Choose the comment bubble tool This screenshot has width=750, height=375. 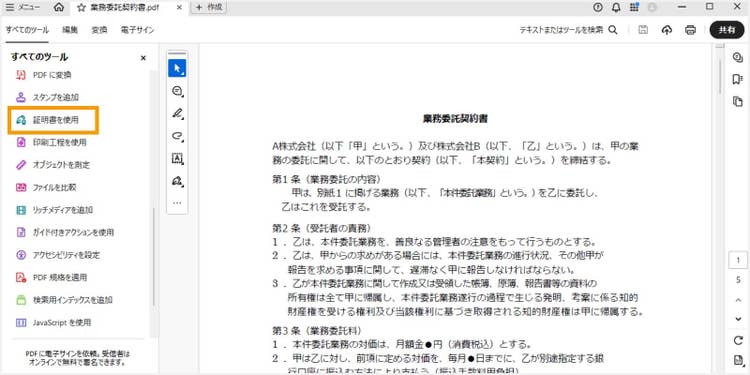point(177,91)
